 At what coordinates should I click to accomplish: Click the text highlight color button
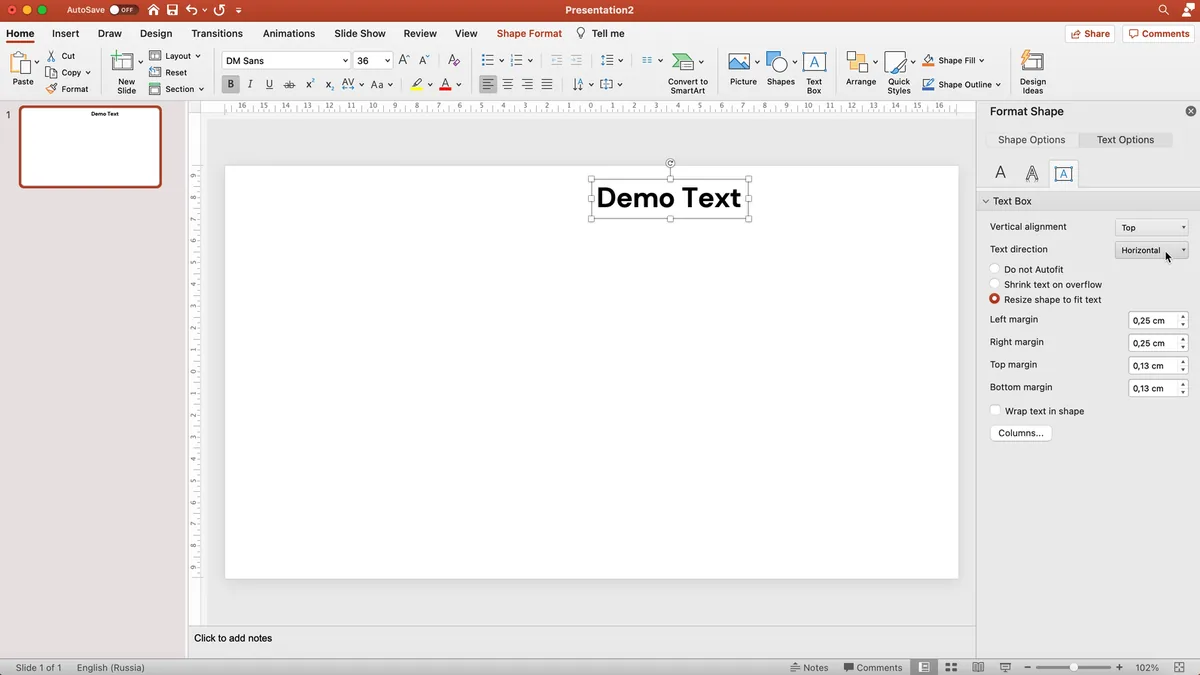[x=417, y=85]
